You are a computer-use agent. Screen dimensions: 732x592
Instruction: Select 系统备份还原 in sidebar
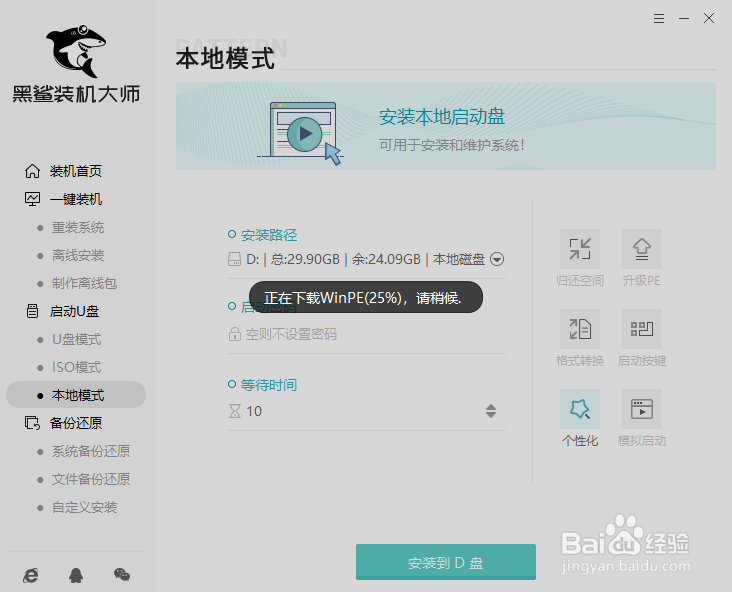pyautogui.click(x=91, y=451)
